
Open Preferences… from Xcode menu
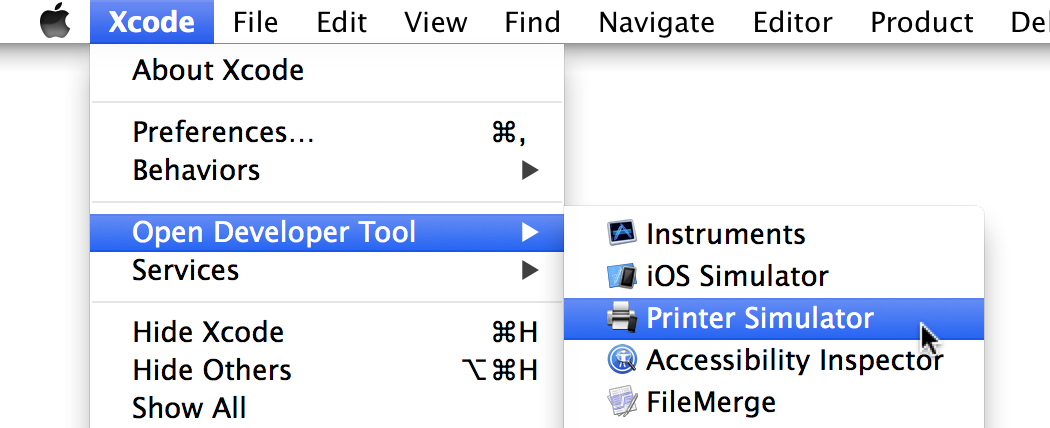pos(327,132)
